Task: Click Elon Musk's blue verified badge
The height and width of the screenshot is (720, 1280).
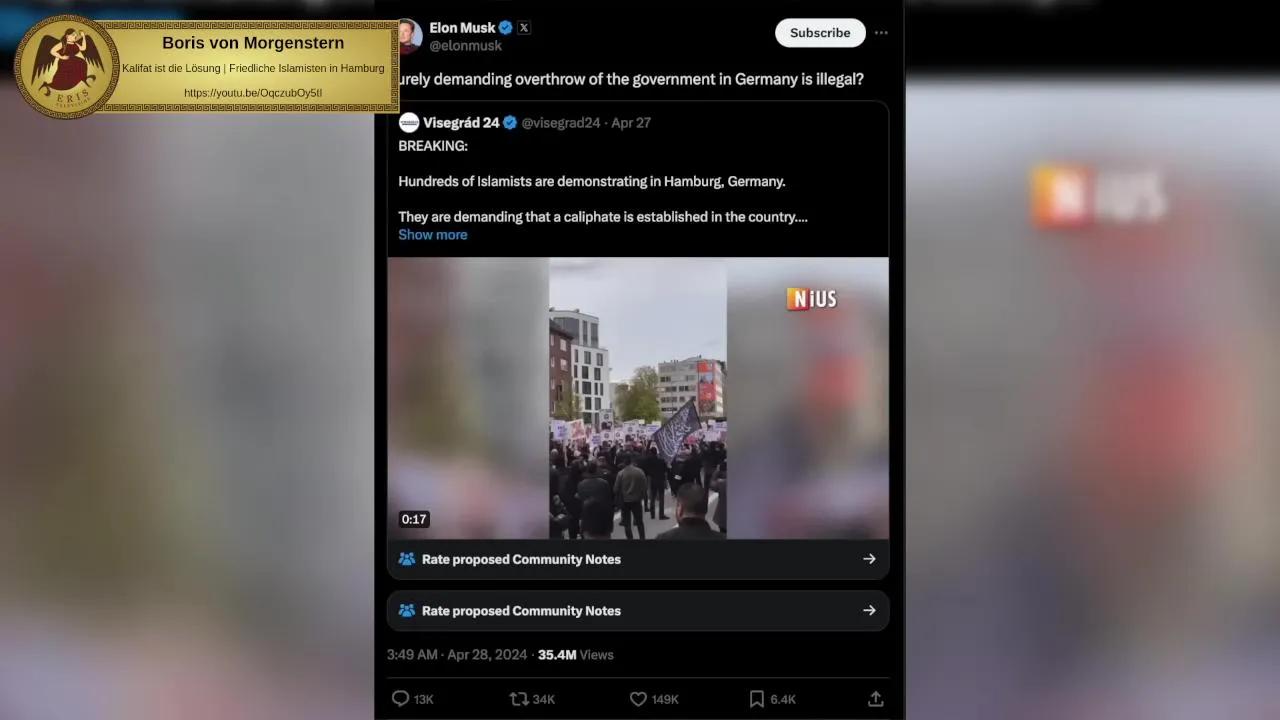Action: 506,28
